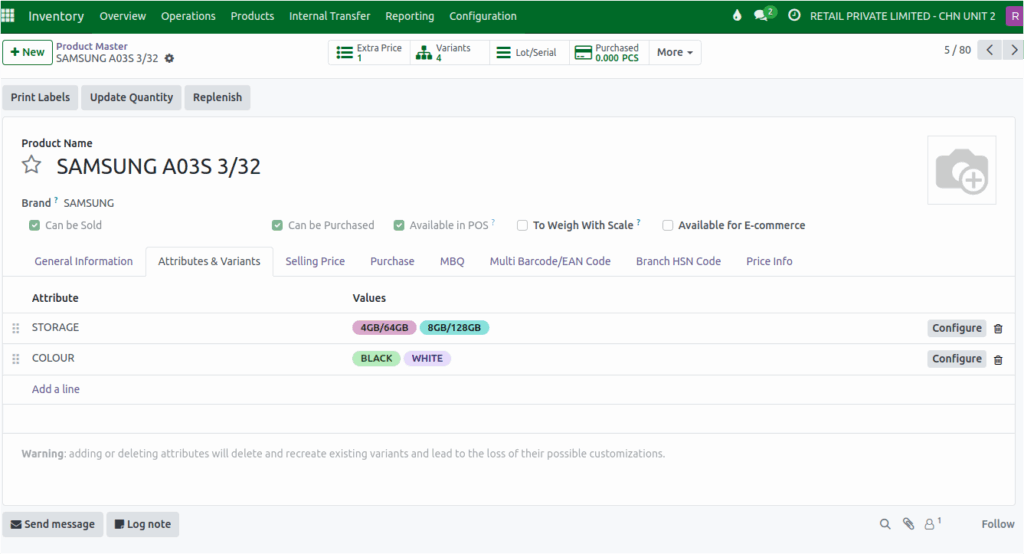This screenshot has width=1024, height=554.
Task: Click Add a line link
Action: [56, 389]
